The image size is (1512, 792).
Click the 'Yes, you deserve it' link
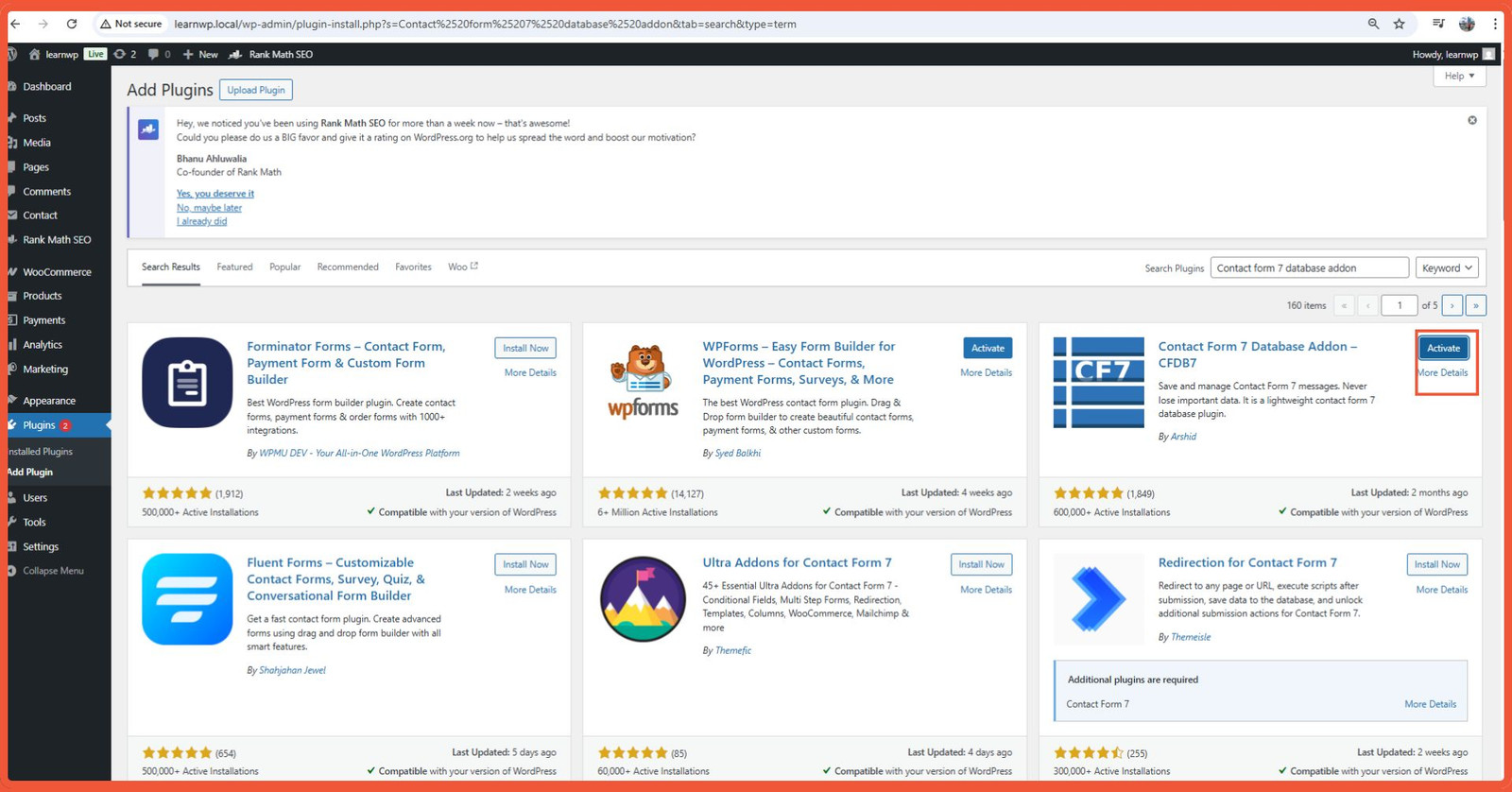coord(215,194)
